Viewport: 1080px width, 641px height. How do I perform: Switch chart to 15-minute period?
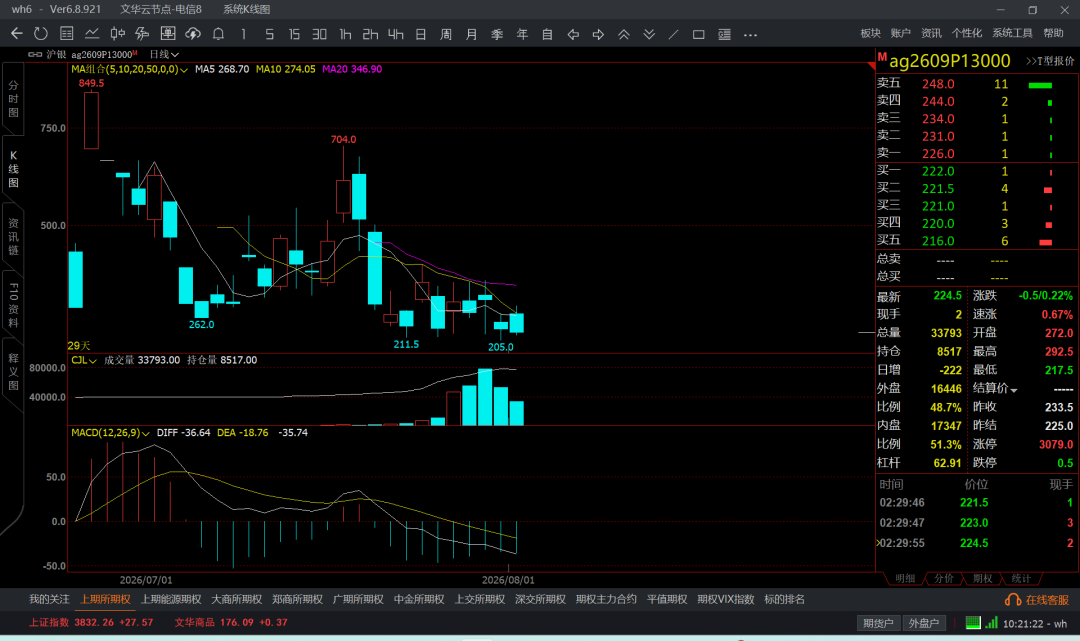pos(294,34)
